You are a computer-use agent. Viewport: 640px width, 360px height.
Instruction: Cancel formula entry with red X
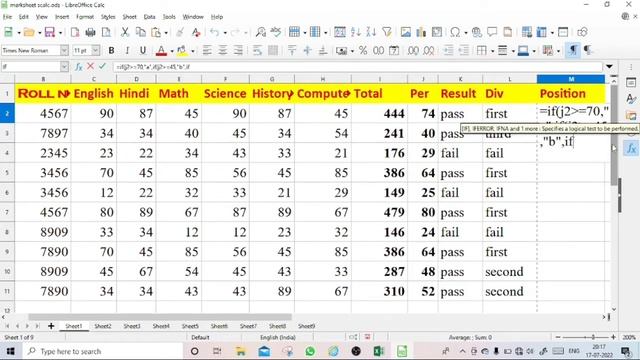(x=91, y=66)
